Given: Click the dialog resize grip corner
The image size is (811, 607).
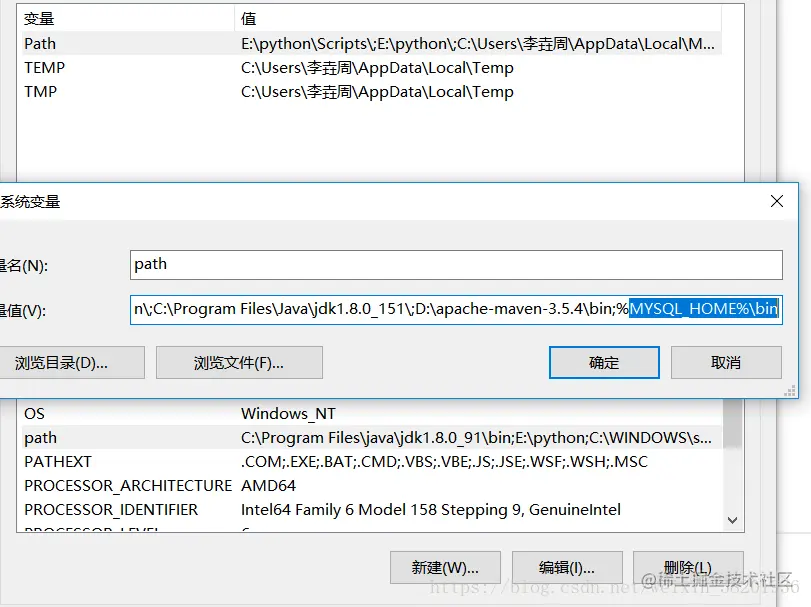Looking at the screenshot, I should [790, 391].
